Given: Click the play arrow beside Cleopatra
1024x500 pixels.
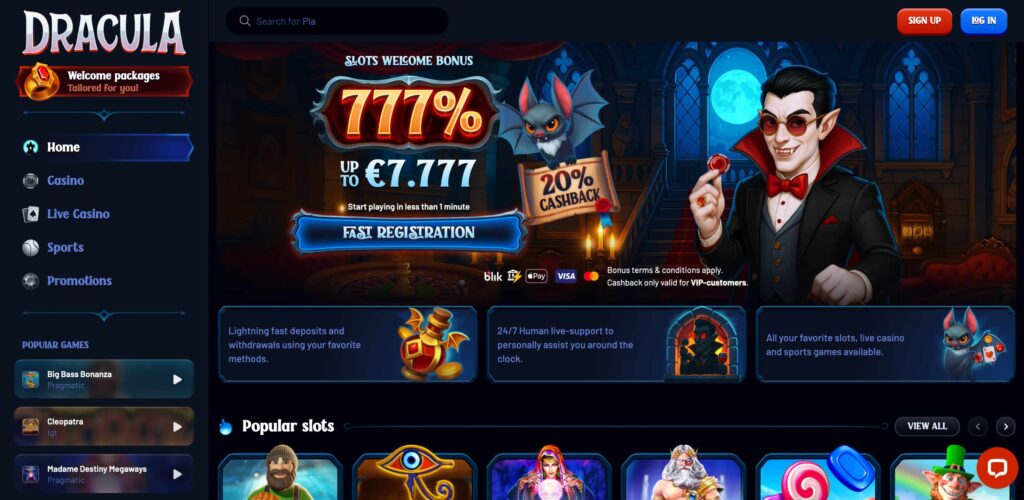Looking at the screenshot, I should pos(177,426).
